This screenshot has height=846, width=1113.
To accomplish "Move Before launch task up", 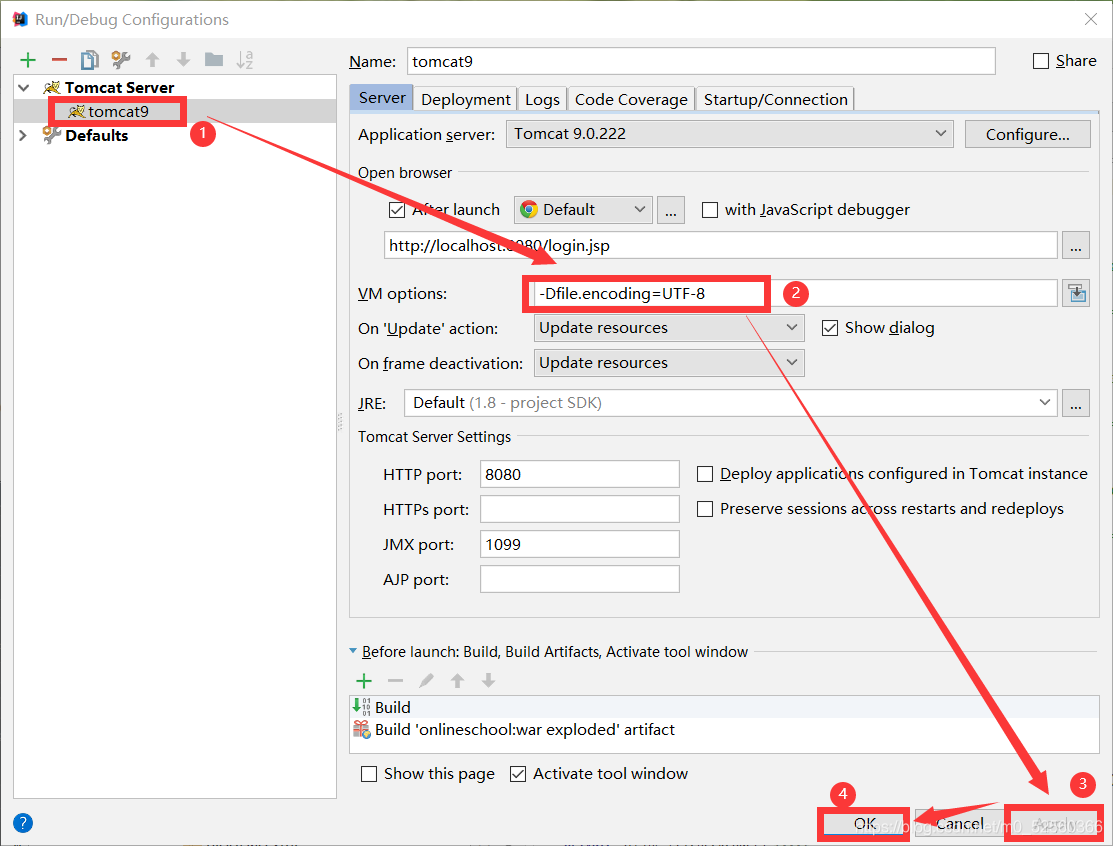I will click(457, 681).
